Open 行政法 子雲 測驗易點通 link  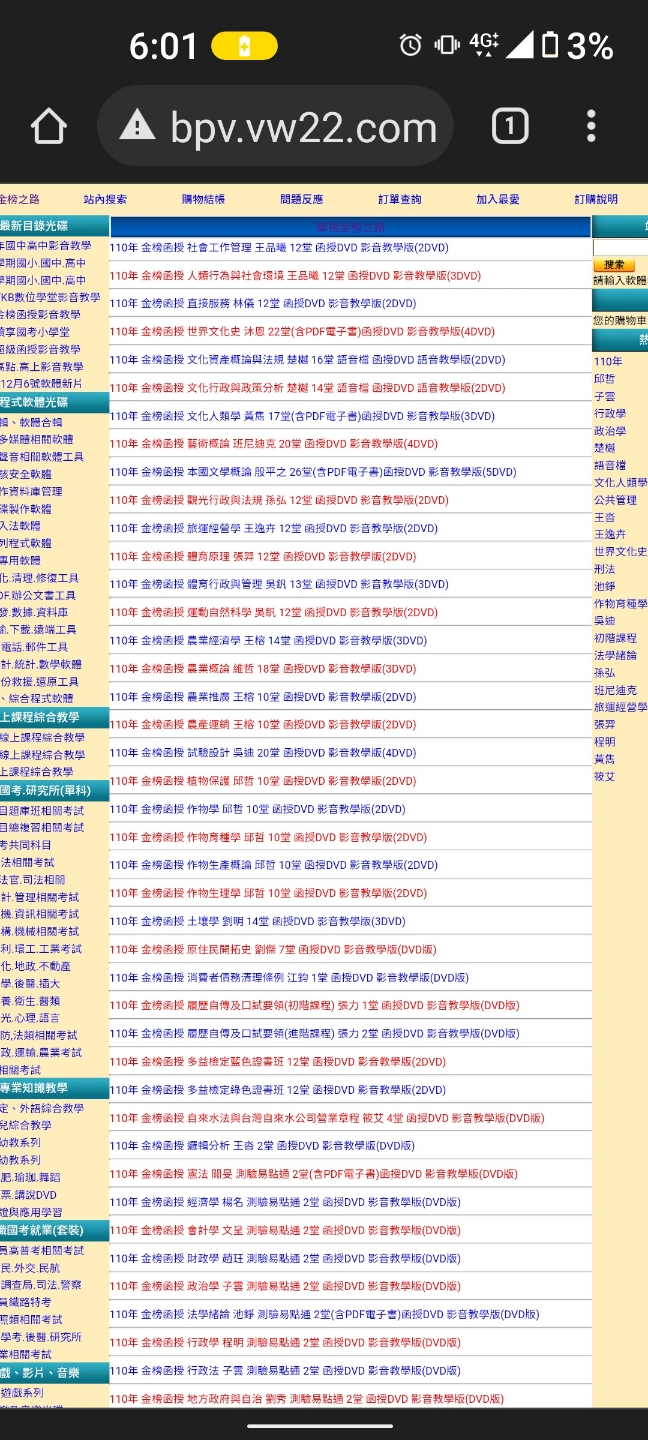(285, 1371)
